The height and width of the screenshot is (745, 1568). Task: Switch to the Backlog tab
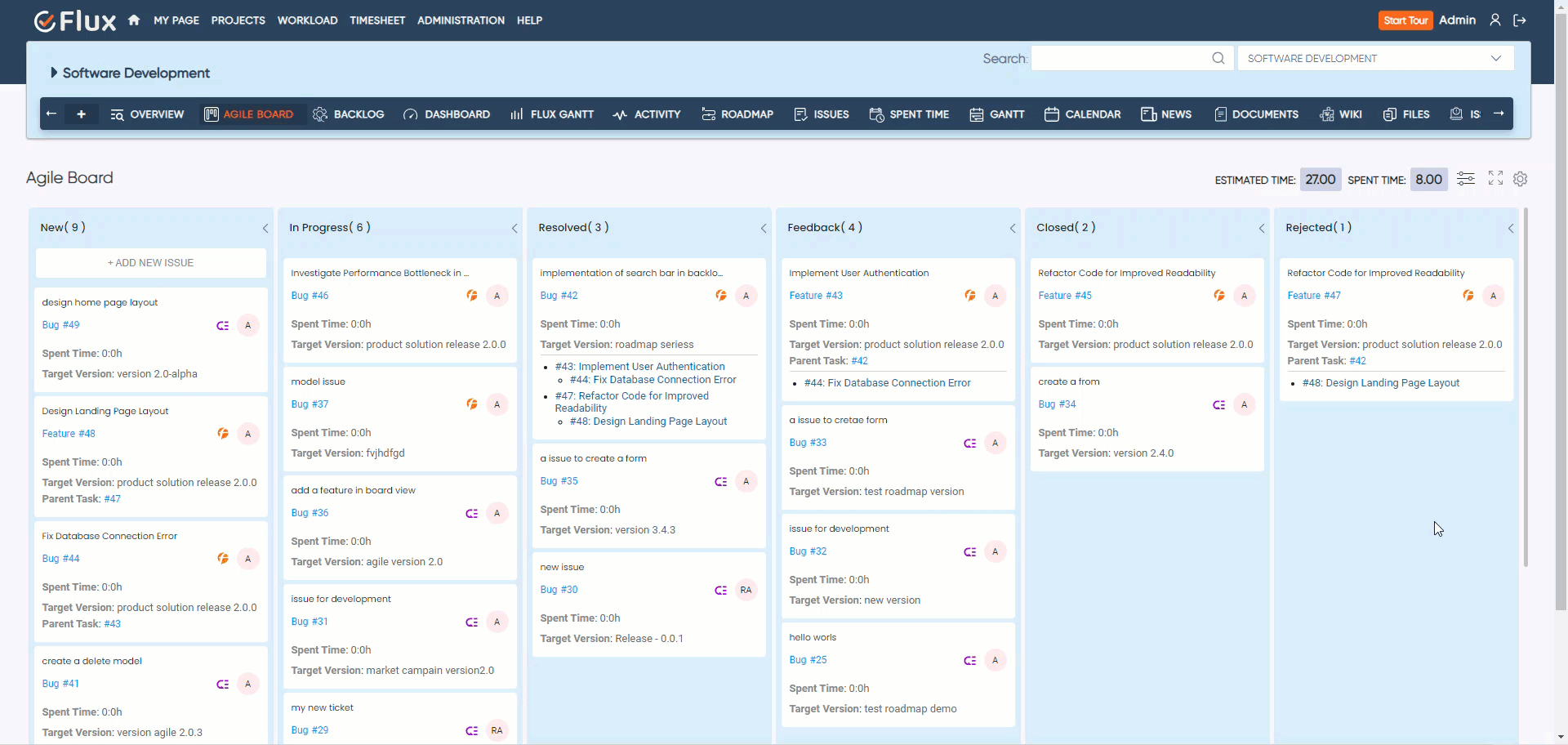pyautogui.click(x=349, y=114)
